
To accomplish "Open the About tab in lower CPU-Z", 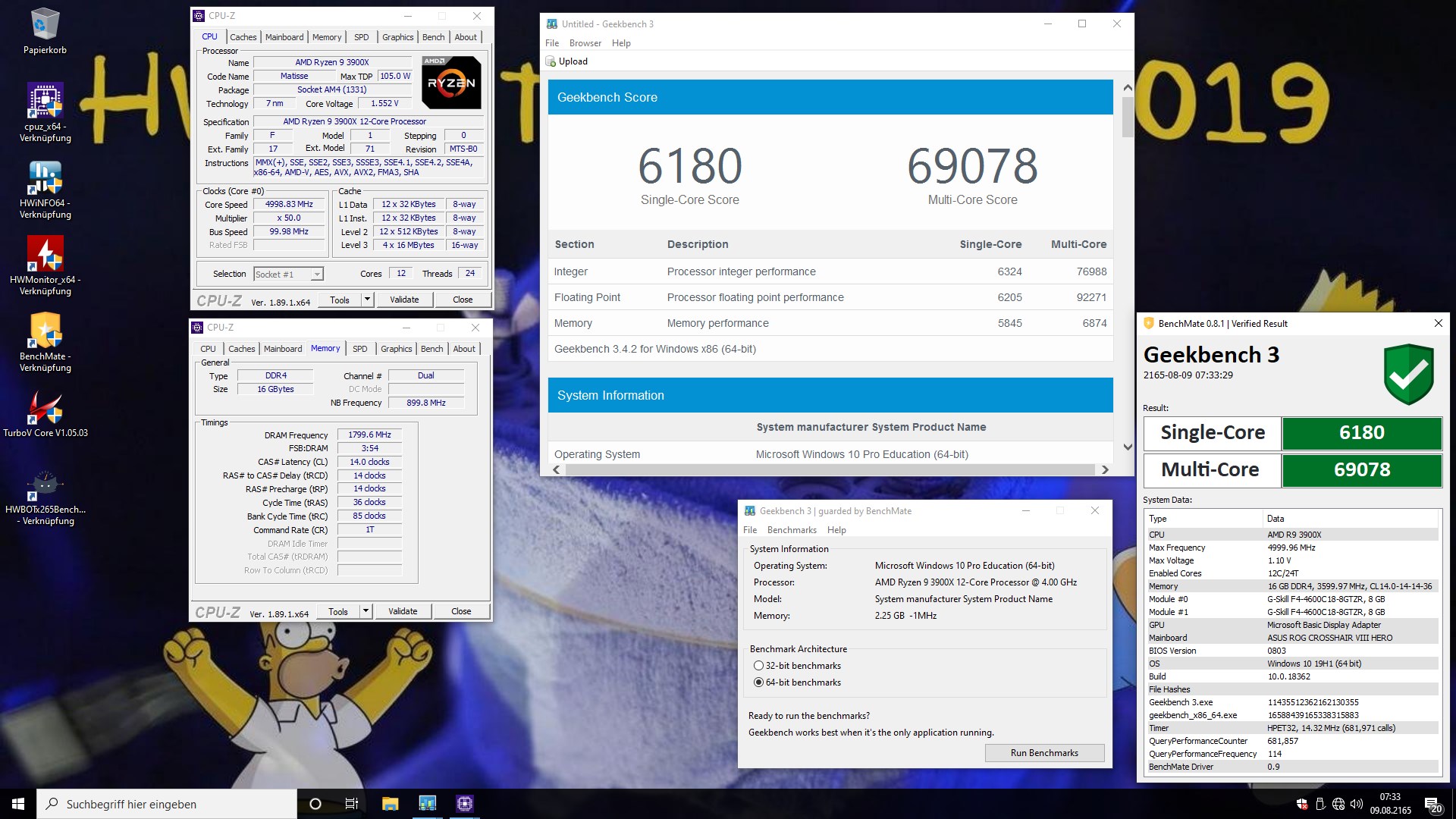I will coord(464,349).
